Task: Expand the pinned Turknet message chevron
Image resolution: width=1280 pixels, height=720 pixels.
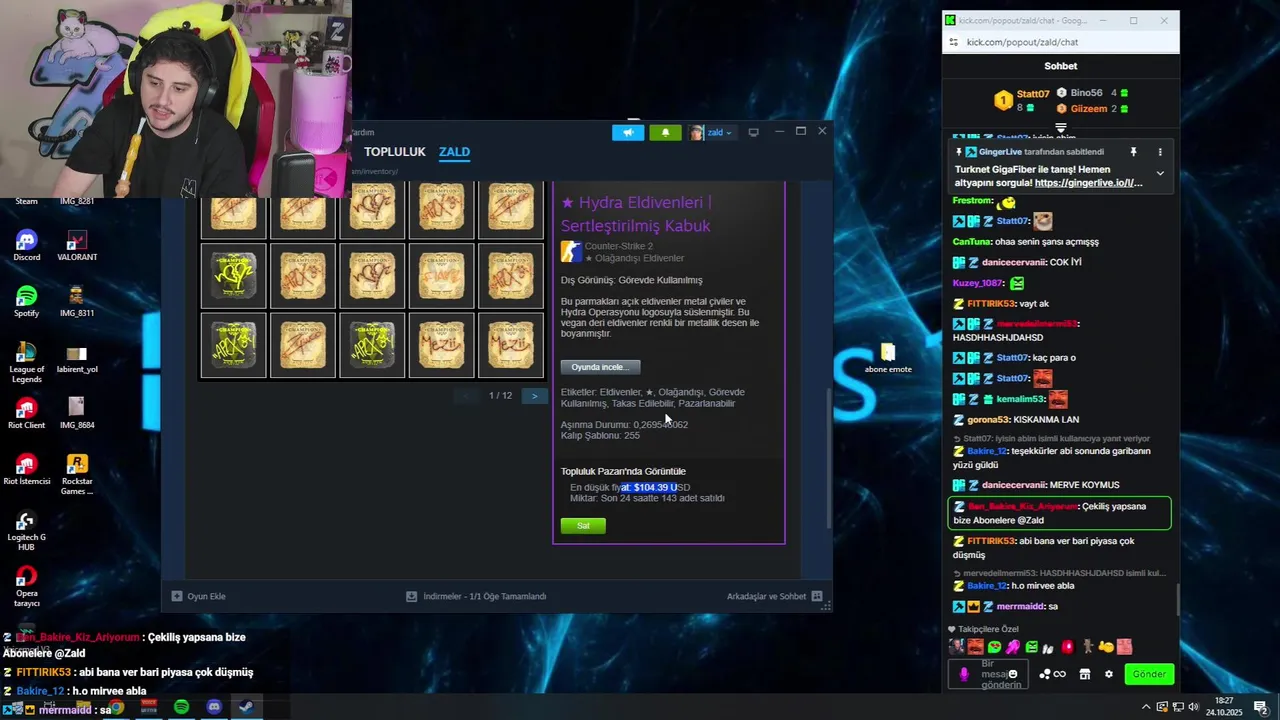Action: [x=1160, y=173]
